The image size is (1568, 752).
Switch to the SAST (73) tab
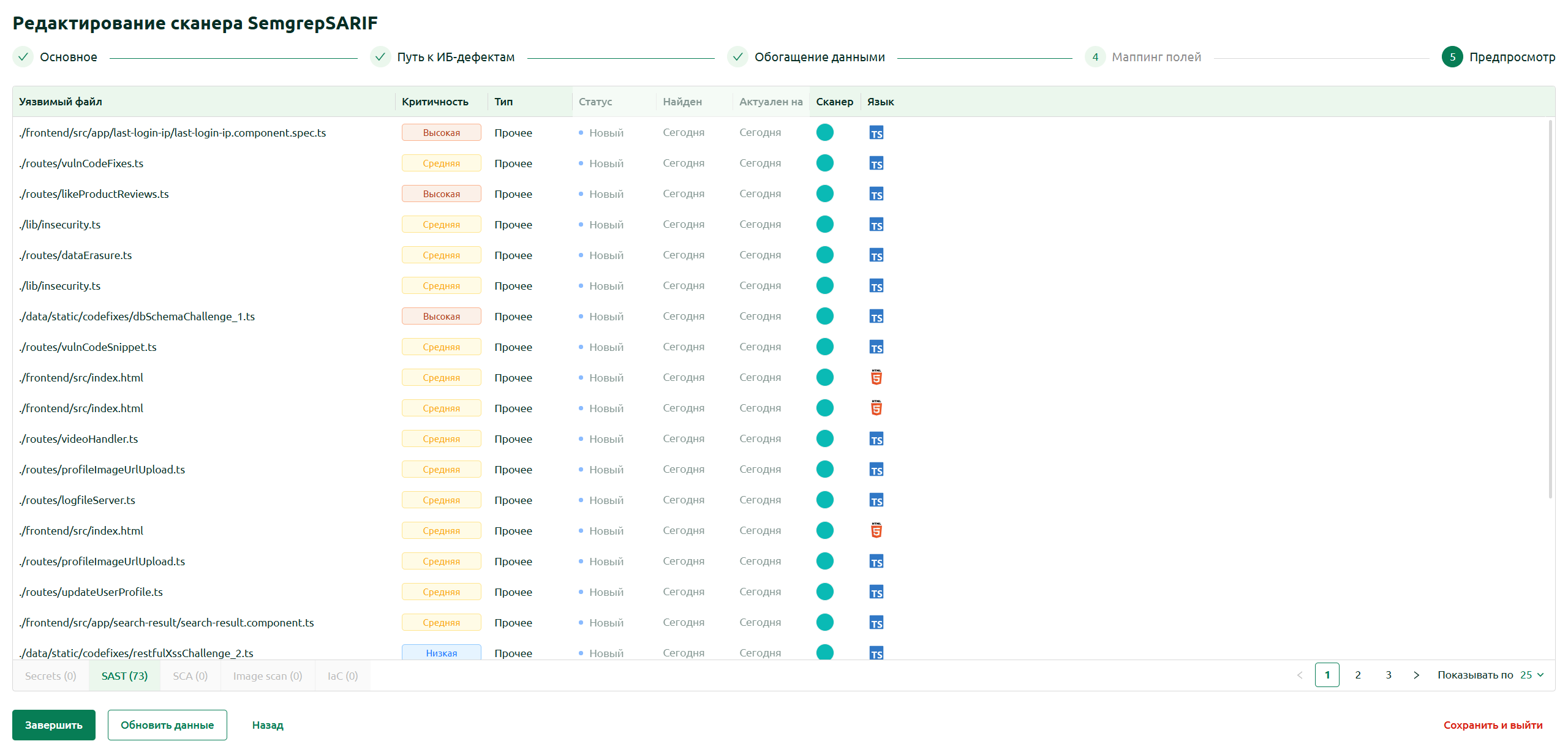(124, 675)
